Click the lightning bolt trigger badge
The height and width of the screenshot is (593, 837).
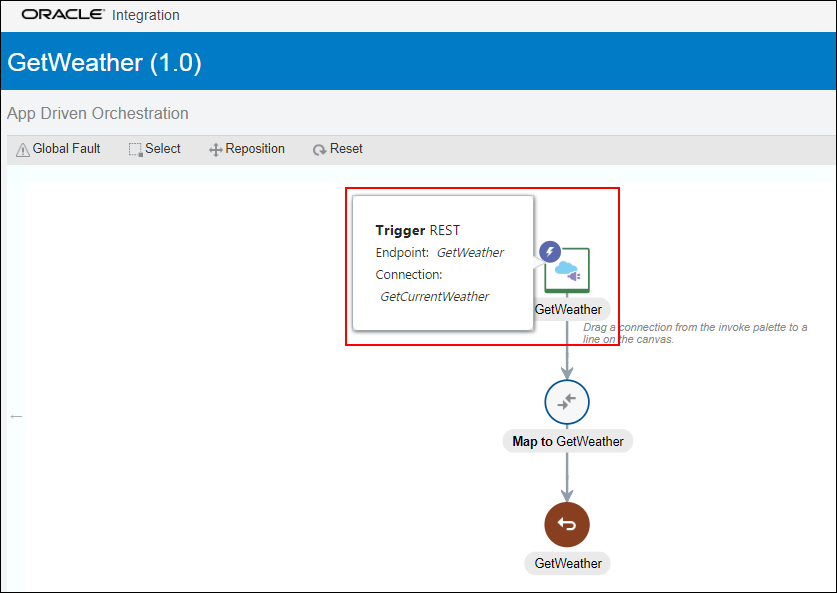(549, 251)
